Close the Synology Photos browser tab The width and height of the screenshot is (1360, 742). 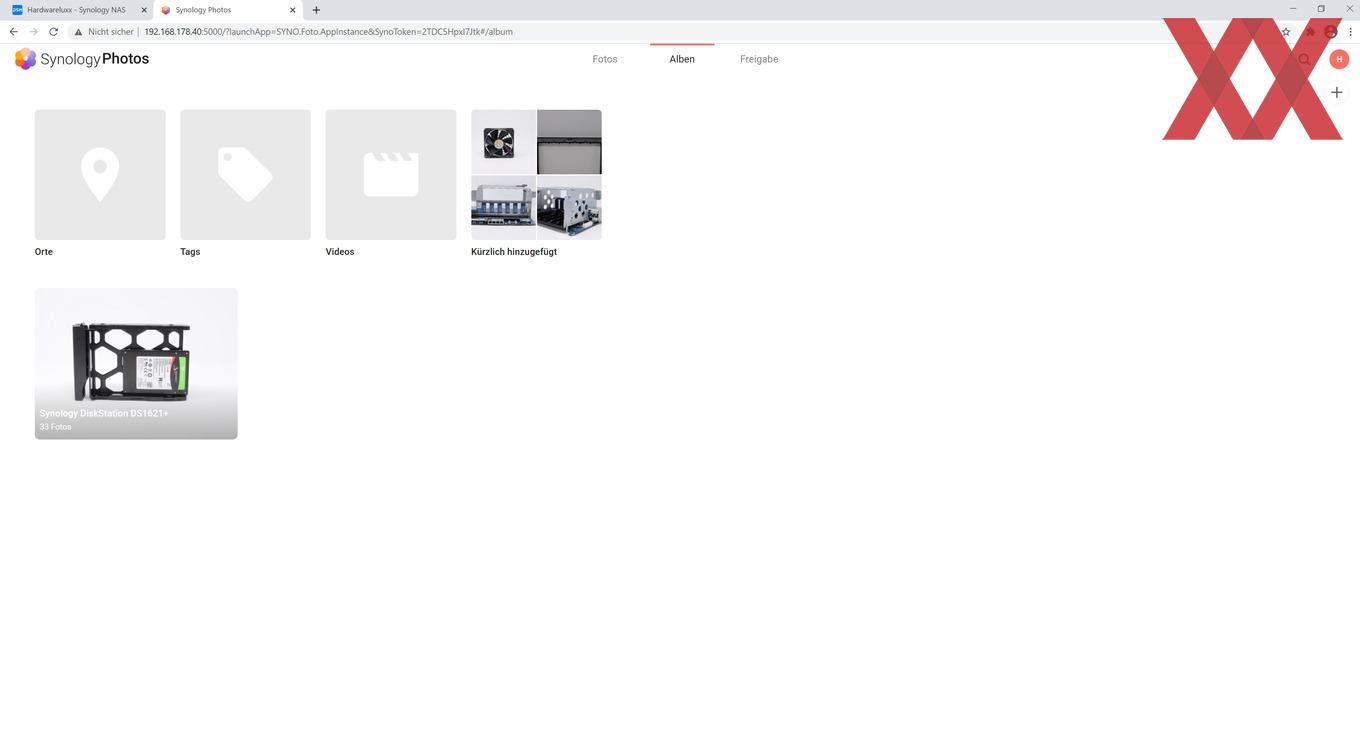[x=292, y=10]
